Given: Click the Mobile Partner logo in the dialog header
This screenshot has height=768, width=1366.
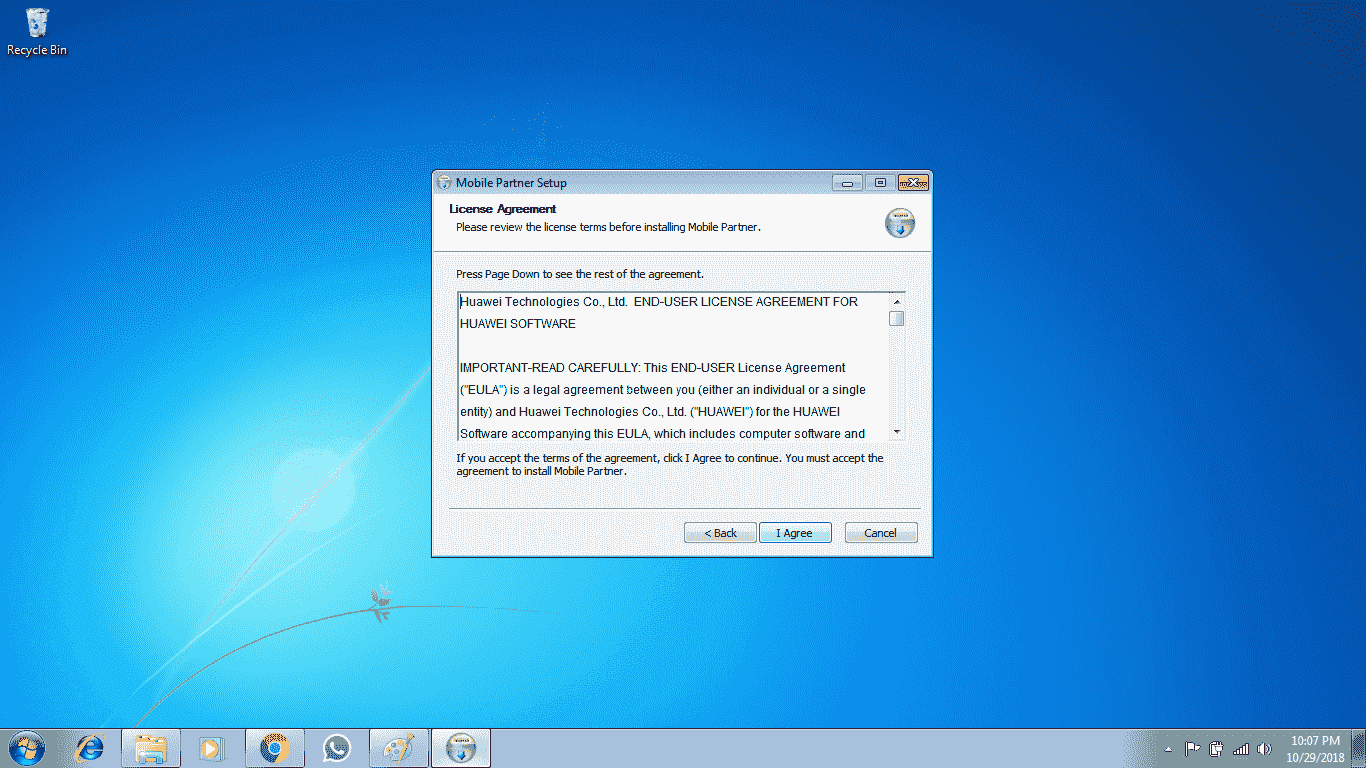Looking at the screenshot, I should click(900, 224).
